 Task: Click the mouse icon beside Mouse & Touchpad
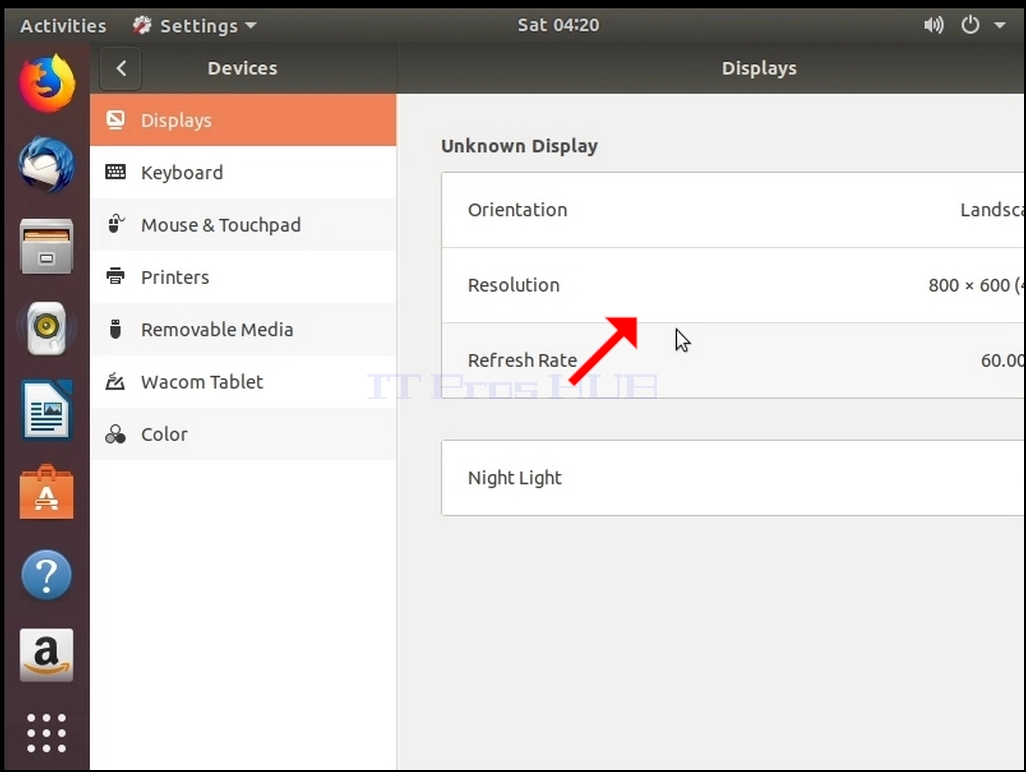[115, 224]
